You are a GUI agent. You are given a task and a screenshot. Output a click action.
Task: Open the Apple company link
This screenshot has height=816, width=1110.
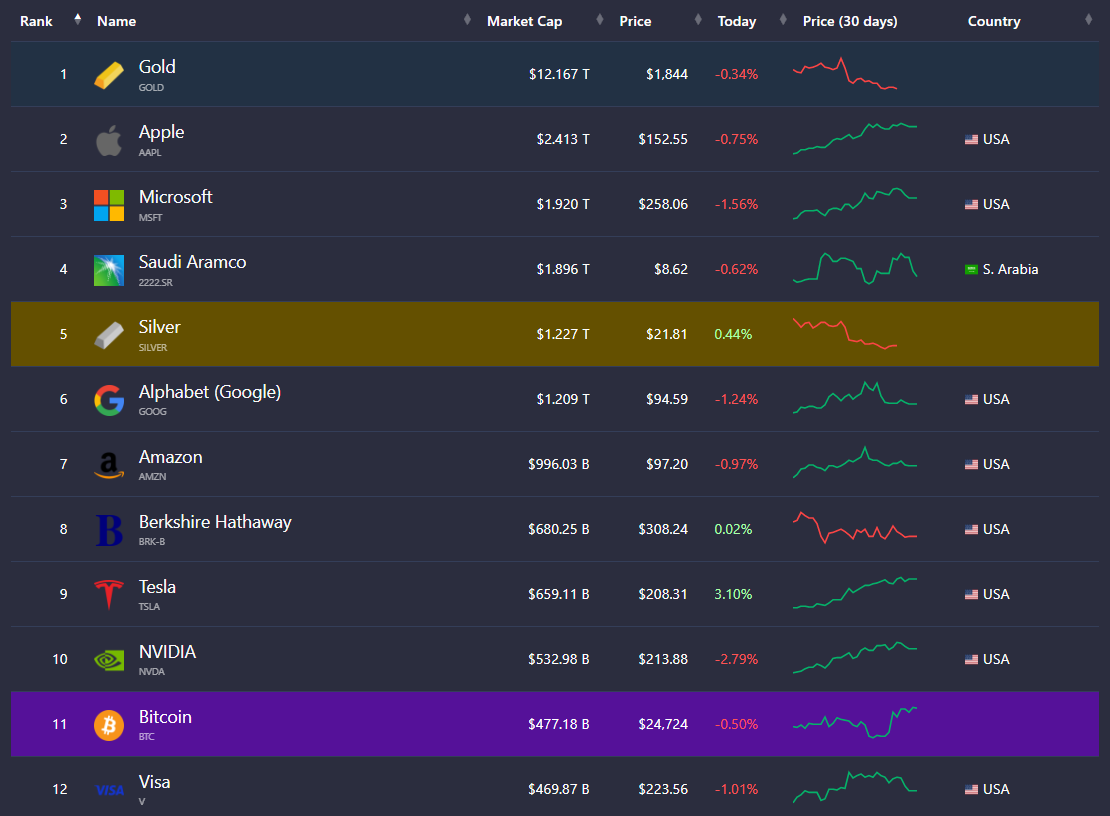click(161, 132)
